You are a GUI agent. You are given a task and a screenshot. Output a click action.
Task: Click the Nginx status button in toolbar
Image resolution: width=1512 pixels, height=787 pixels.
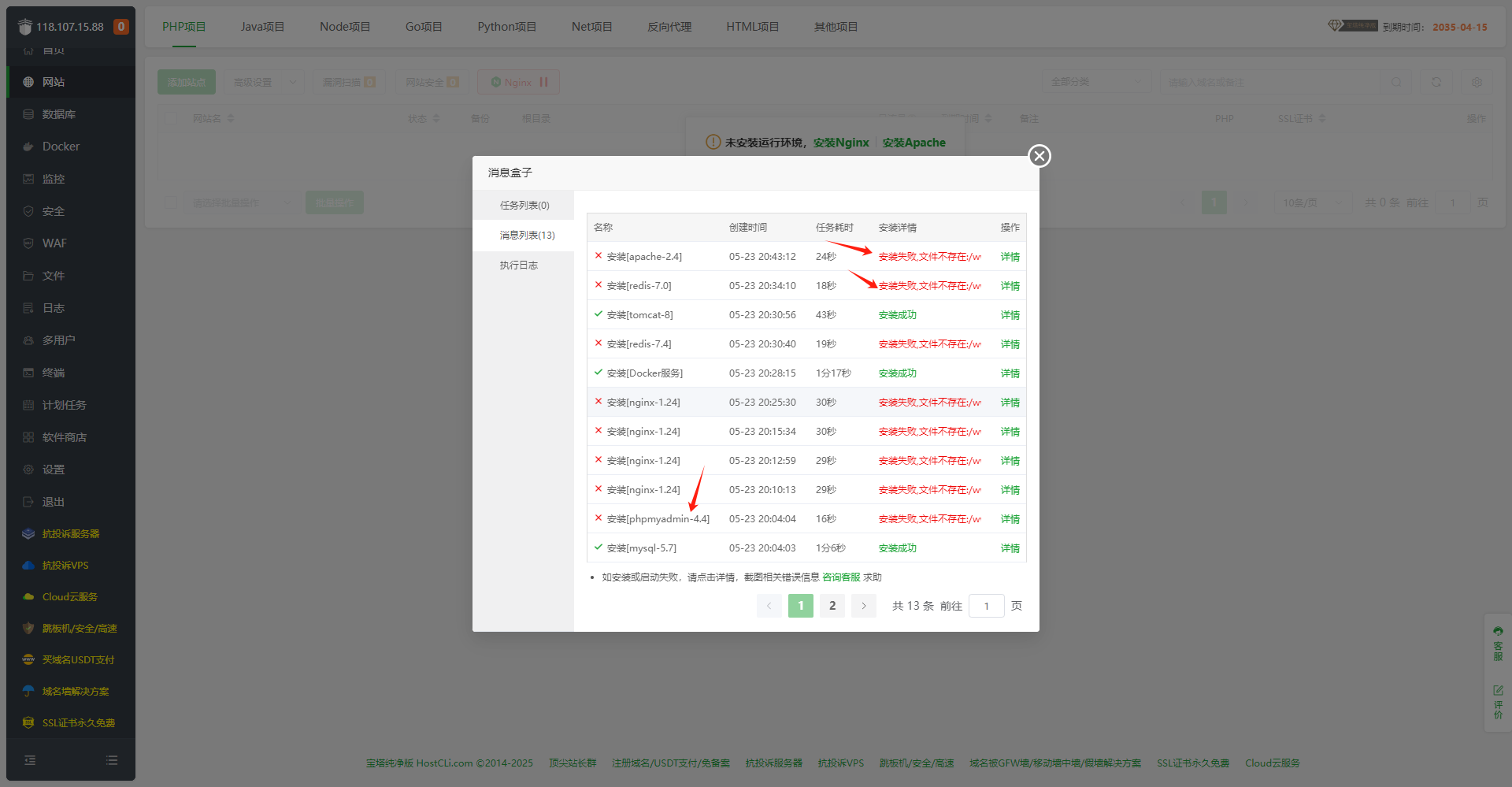pyautogui.click(x=518, y=82)
